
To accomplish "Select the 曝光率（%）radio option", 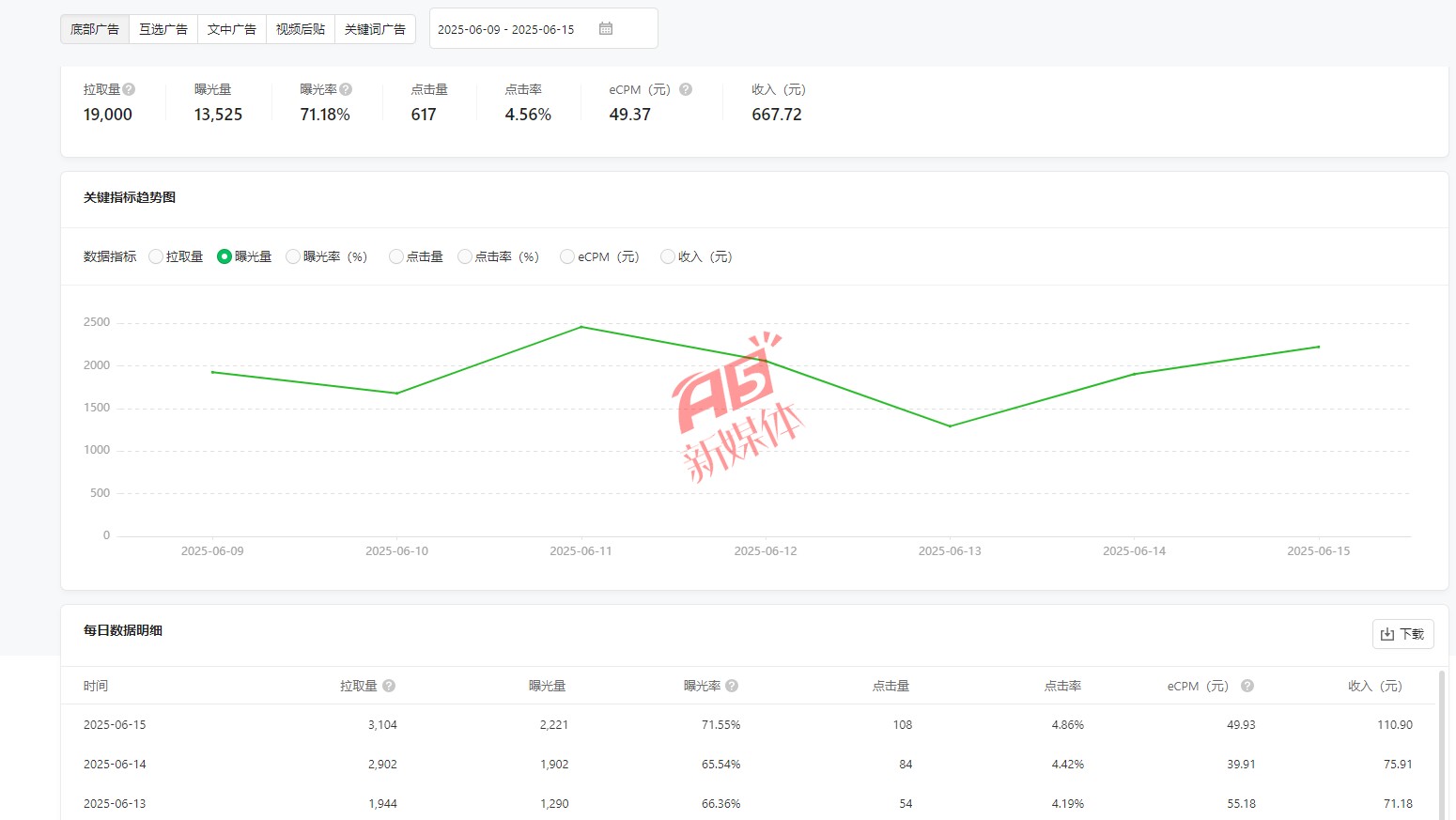I will (293, 256).
